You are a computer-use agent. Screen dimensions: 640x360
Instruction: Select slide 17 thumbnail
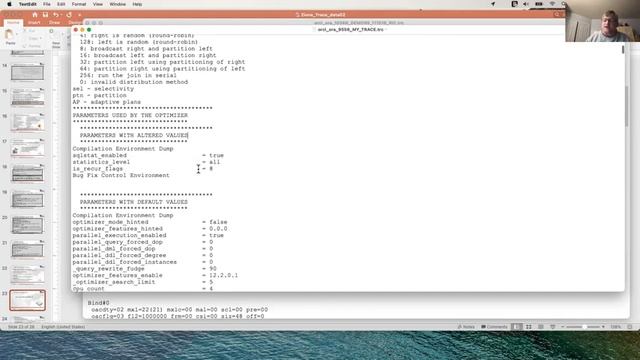[27, 148]
